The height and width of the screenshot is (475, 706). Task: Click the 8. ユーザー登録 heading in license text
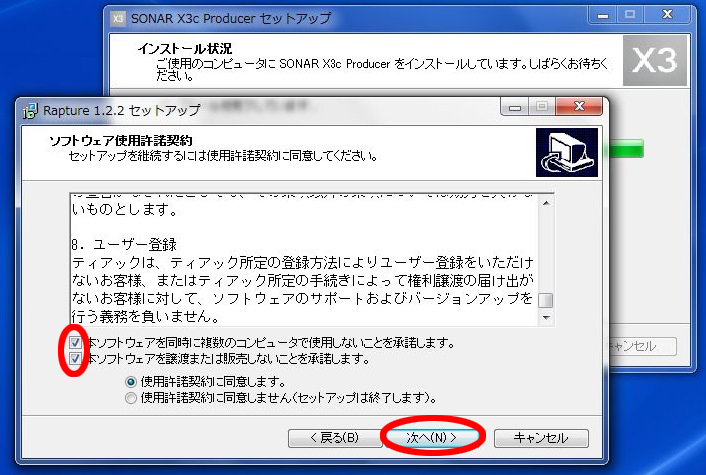(124, 244)
